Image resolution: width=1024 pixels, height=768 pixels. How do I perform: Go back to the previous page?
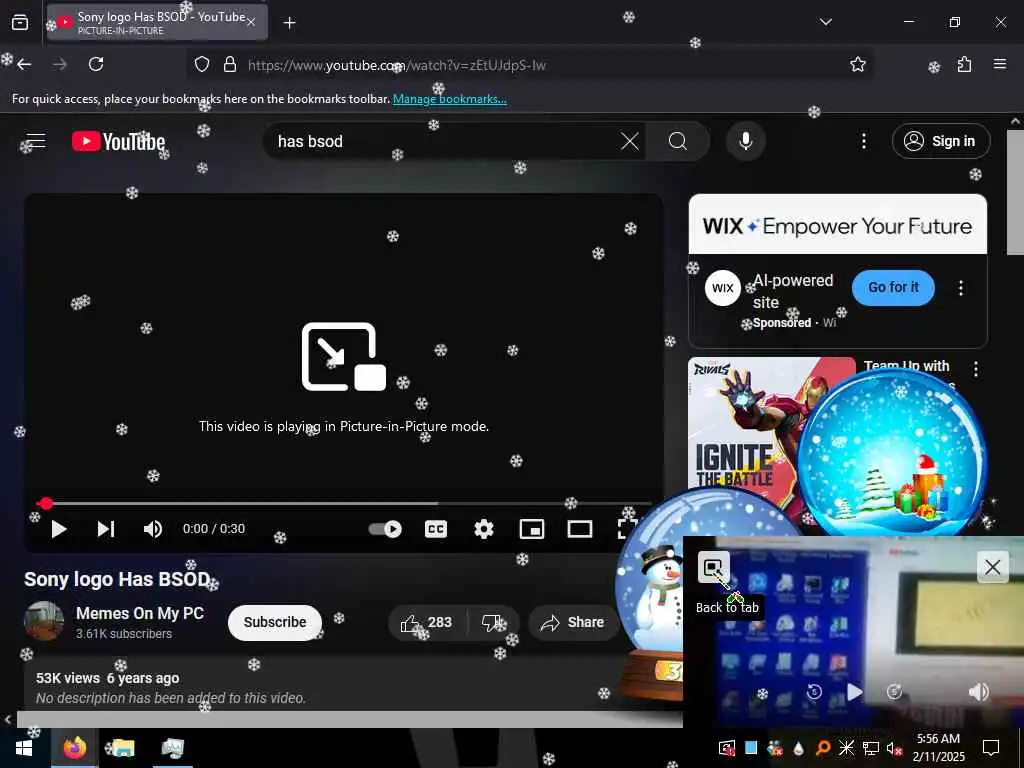[x=24, y=64]
